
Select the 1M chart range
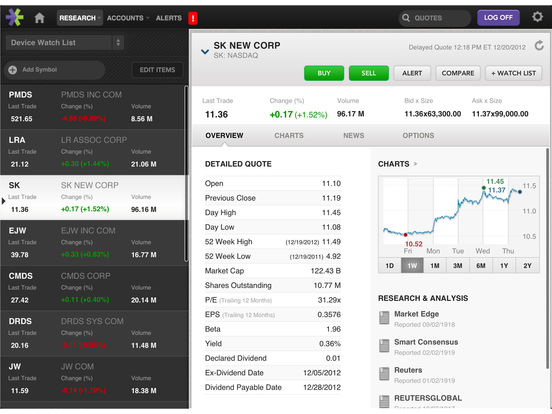click(x=435, y=265)
